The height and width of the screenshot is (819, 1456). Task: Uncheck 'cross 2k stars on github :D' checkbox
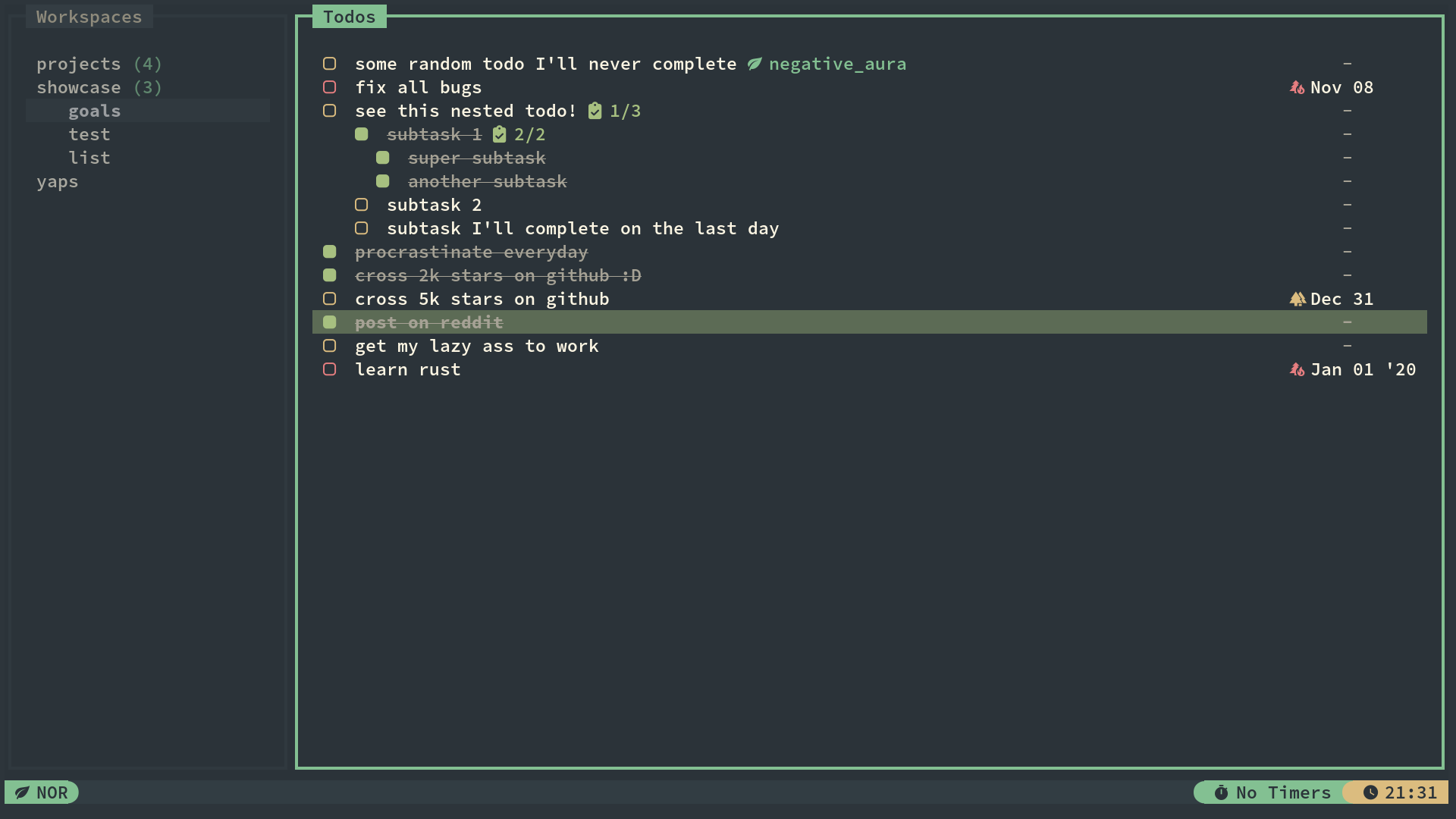pos(329,275)
